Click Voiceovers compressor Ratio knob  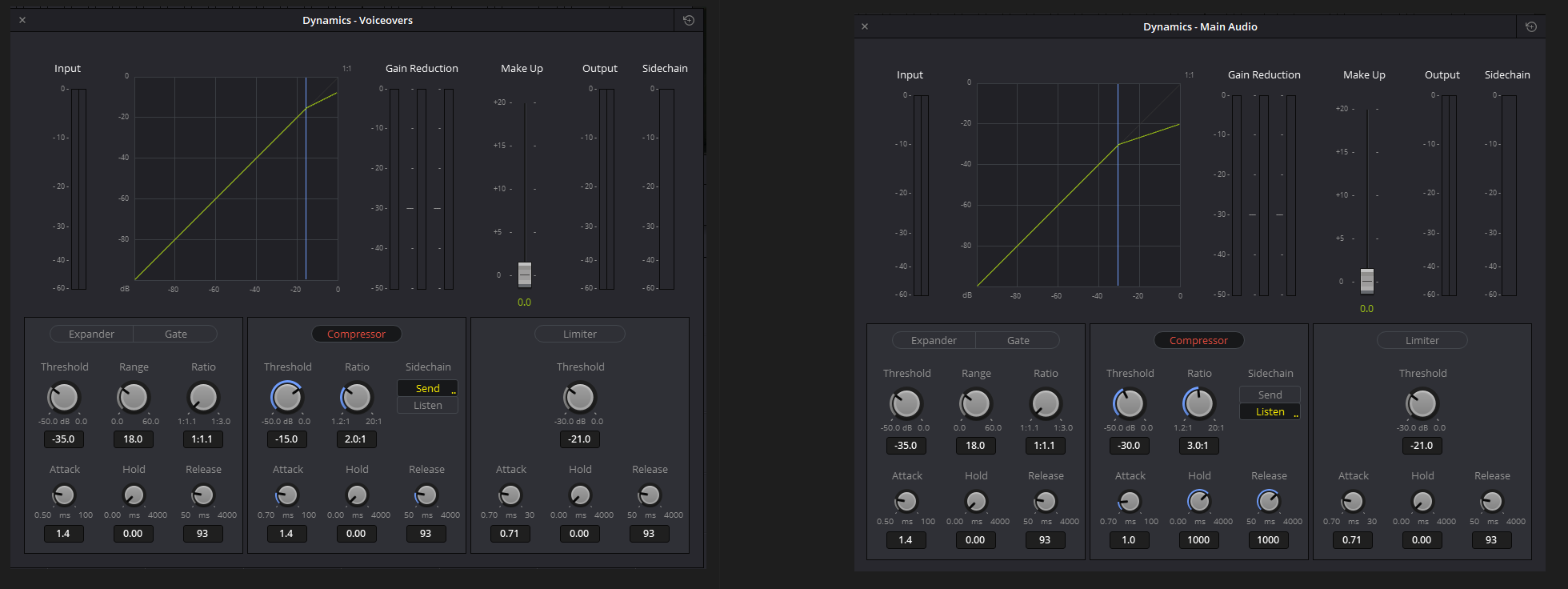[x=357, y=397]
